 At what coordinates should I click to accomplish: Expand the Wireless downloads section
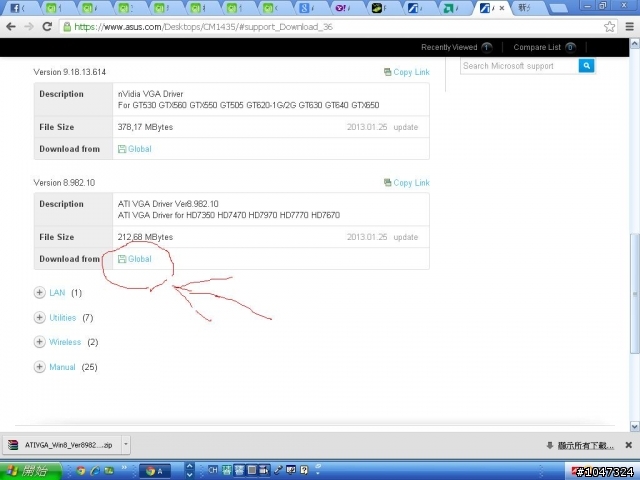[x=39, y=342]
